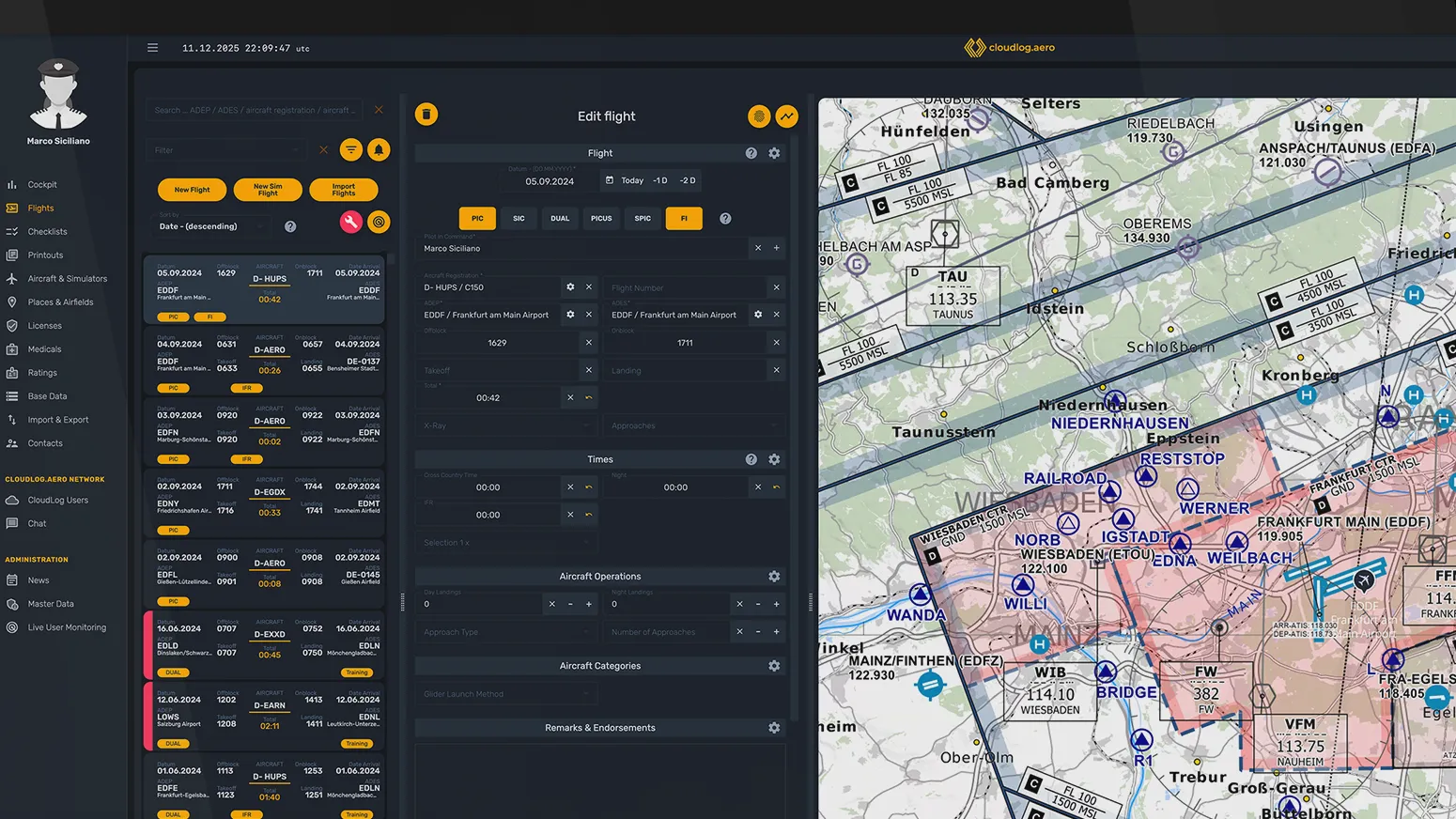Open the yellow filter options icon

point(351,149)
